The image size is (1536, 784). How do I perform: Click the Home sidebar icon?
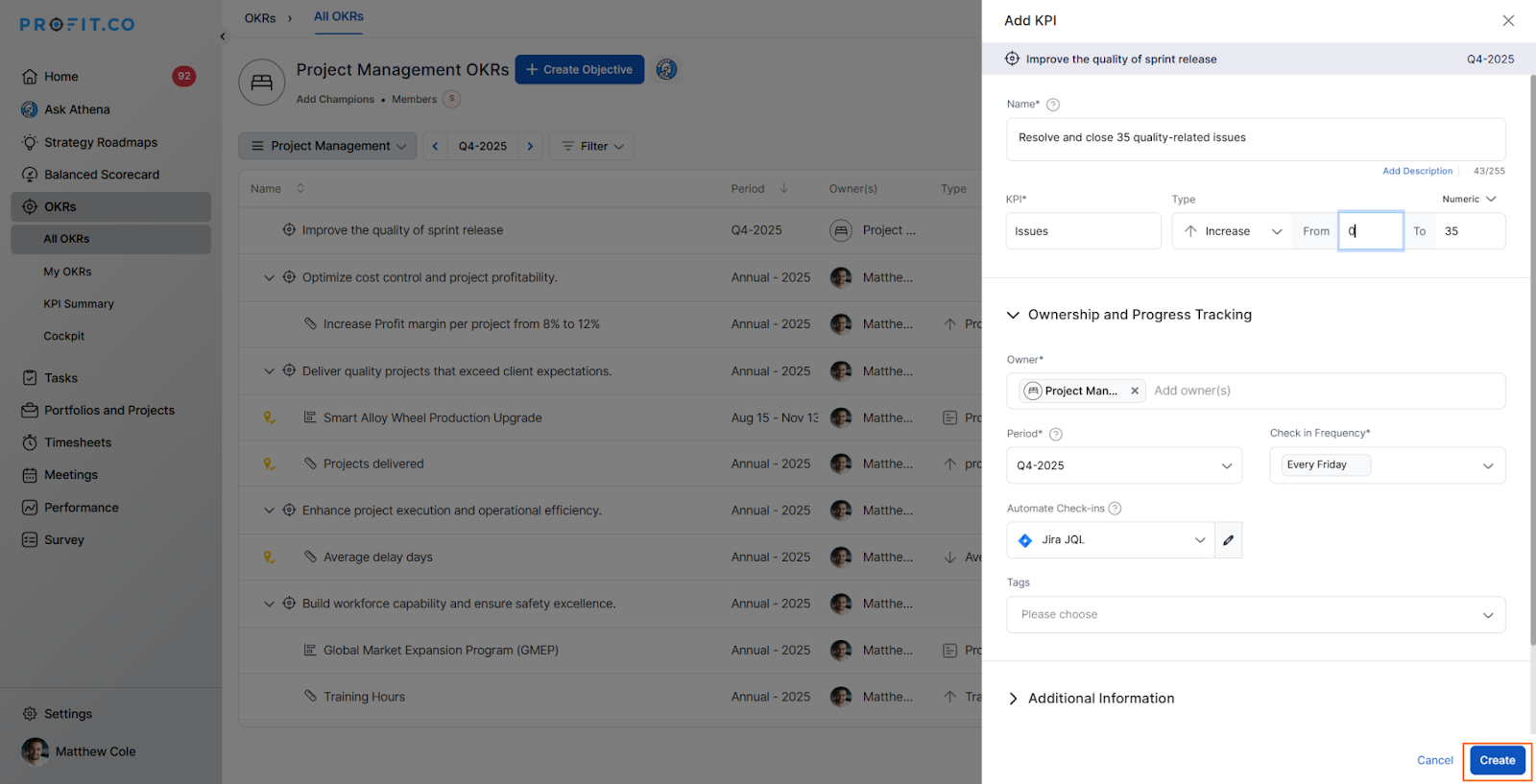click(x=30, y=77)
